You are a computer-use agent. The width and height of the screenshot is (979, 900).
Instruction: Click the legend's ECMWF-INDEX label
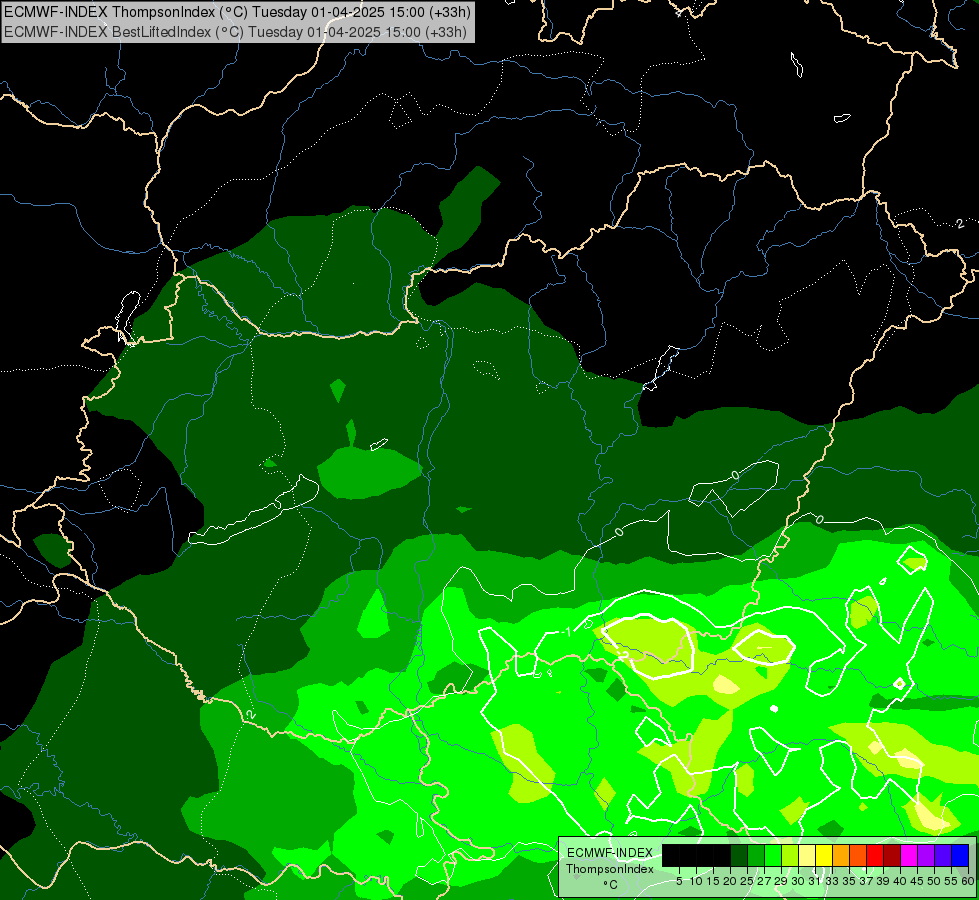coord(610,853)
